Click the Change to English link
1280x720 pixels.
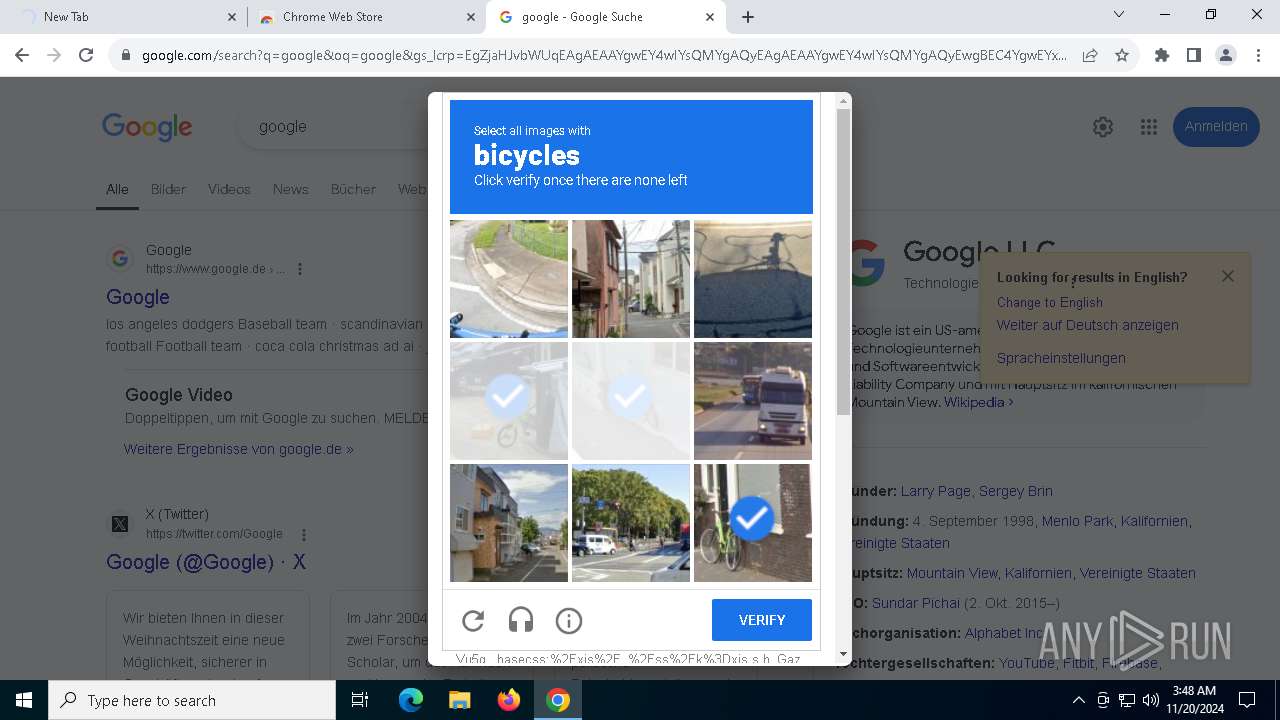[1050, 302]
